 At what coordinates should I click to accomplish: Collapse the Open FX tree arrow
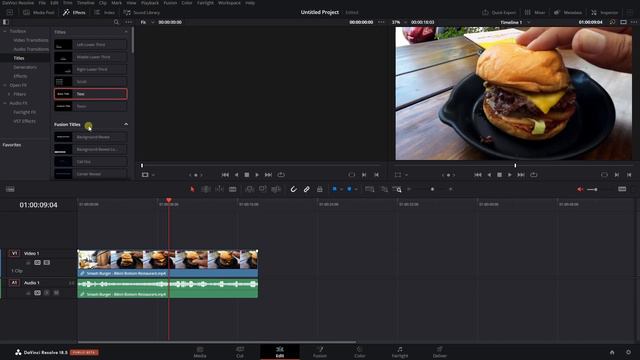tap(5, 85)
